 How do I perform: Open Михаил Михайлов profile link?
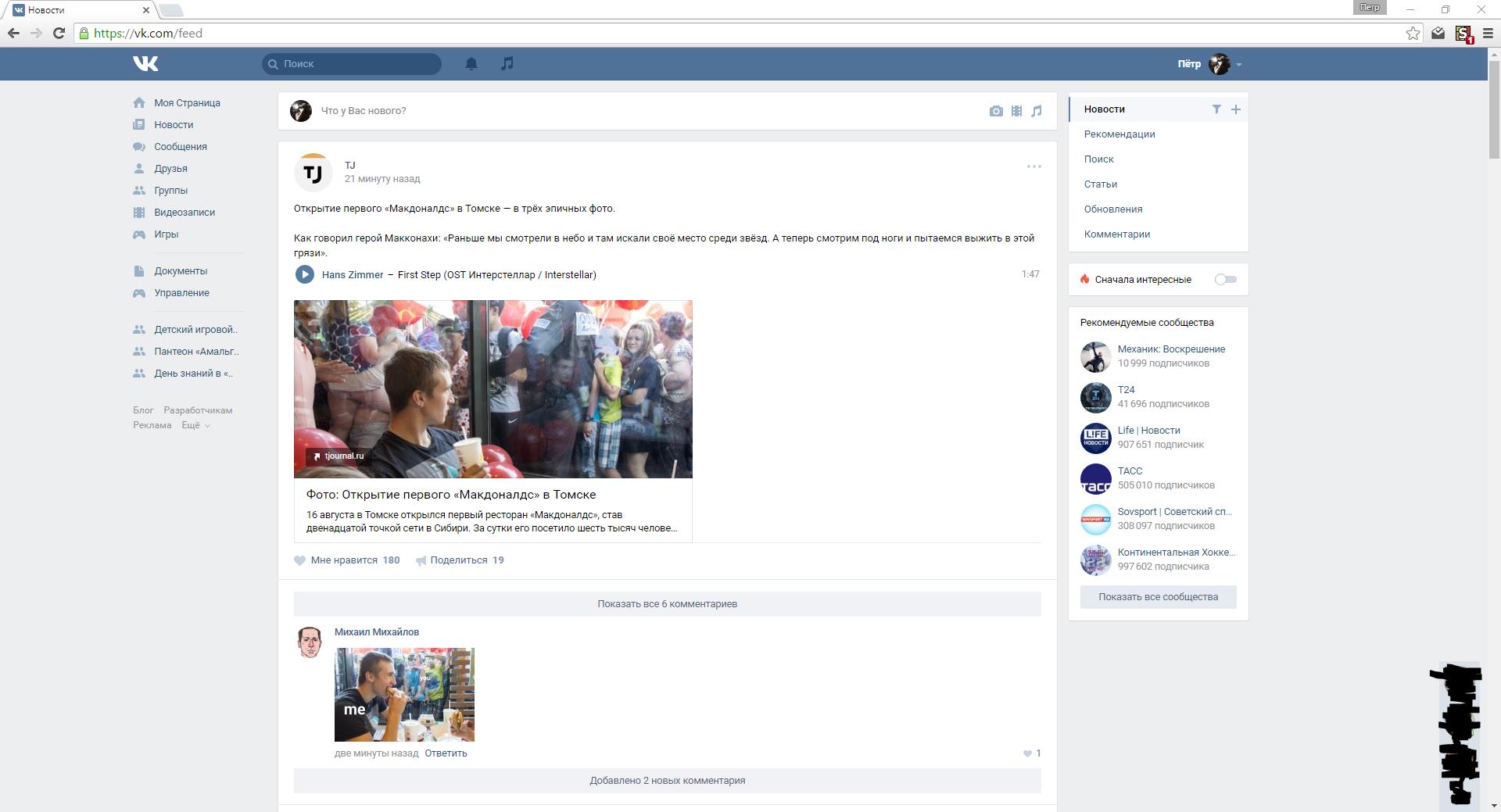377,631
